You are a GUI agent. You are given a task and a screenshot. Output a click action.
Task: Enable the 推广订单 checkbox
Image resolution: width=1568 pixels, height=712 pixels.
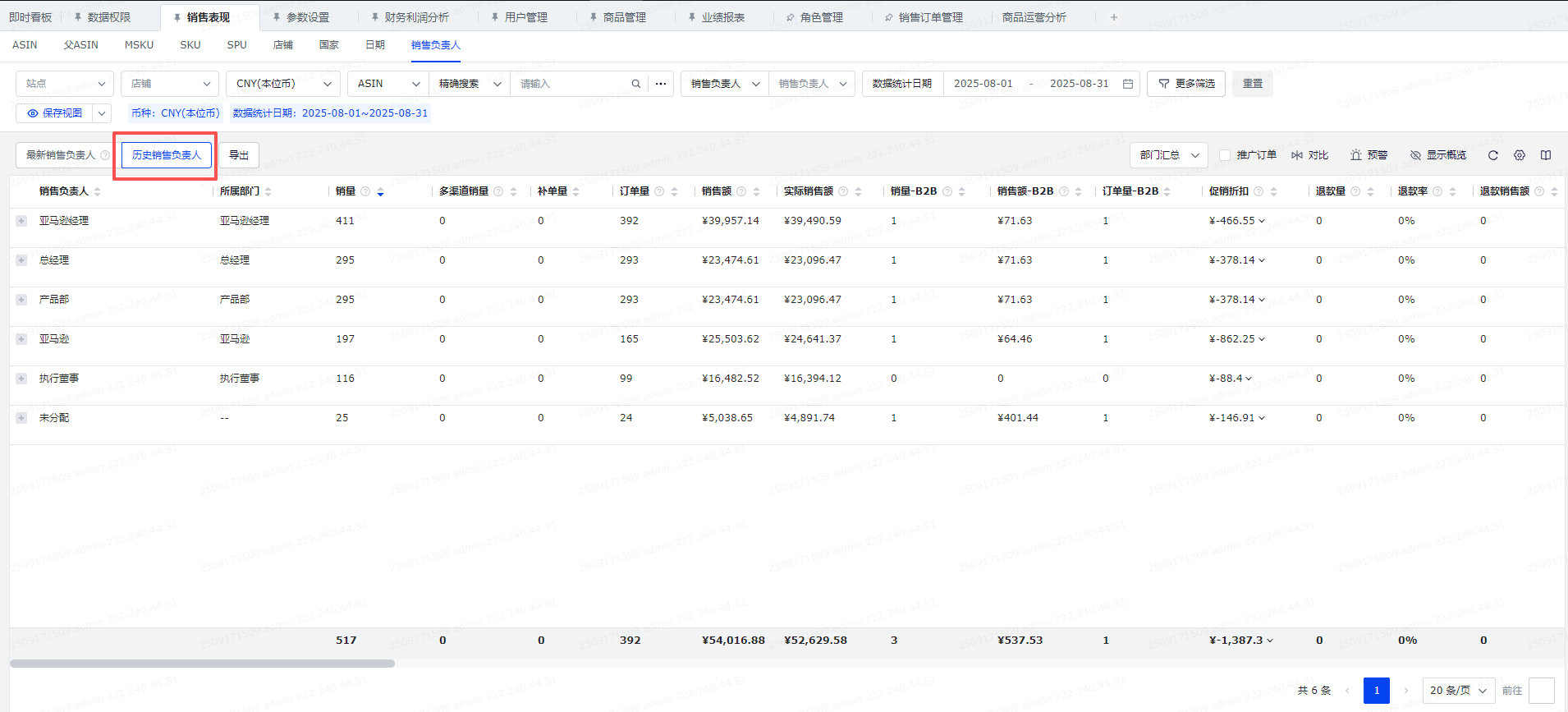coord(1225,155)
